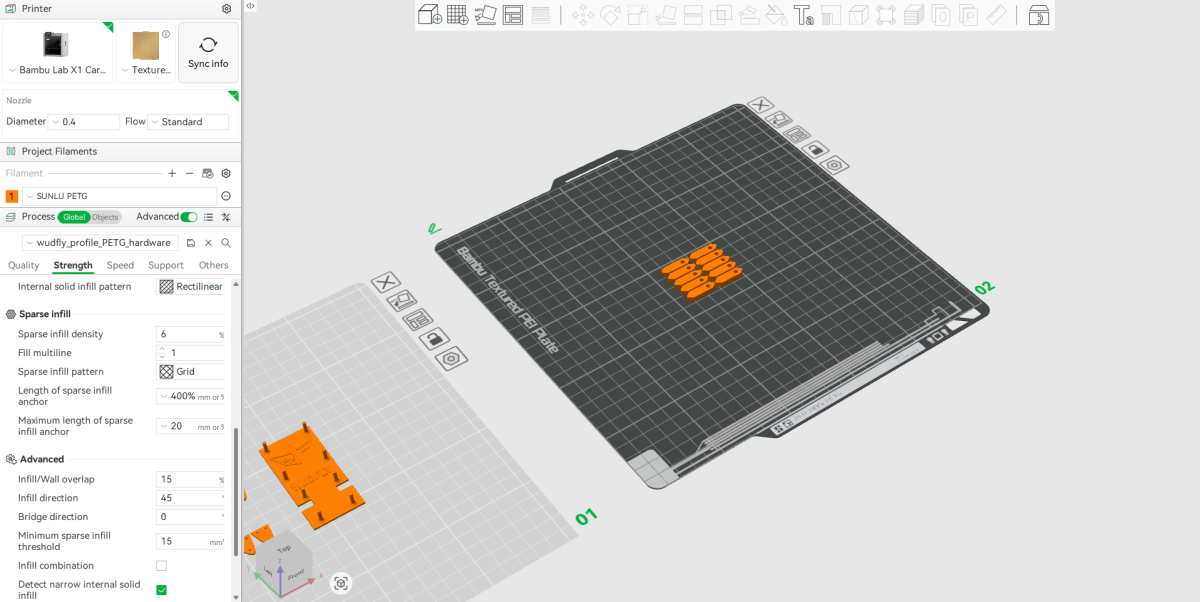Switch process scope to Global
The width and height of the screenshot is (1200, 602).
(x=74, y=217)
